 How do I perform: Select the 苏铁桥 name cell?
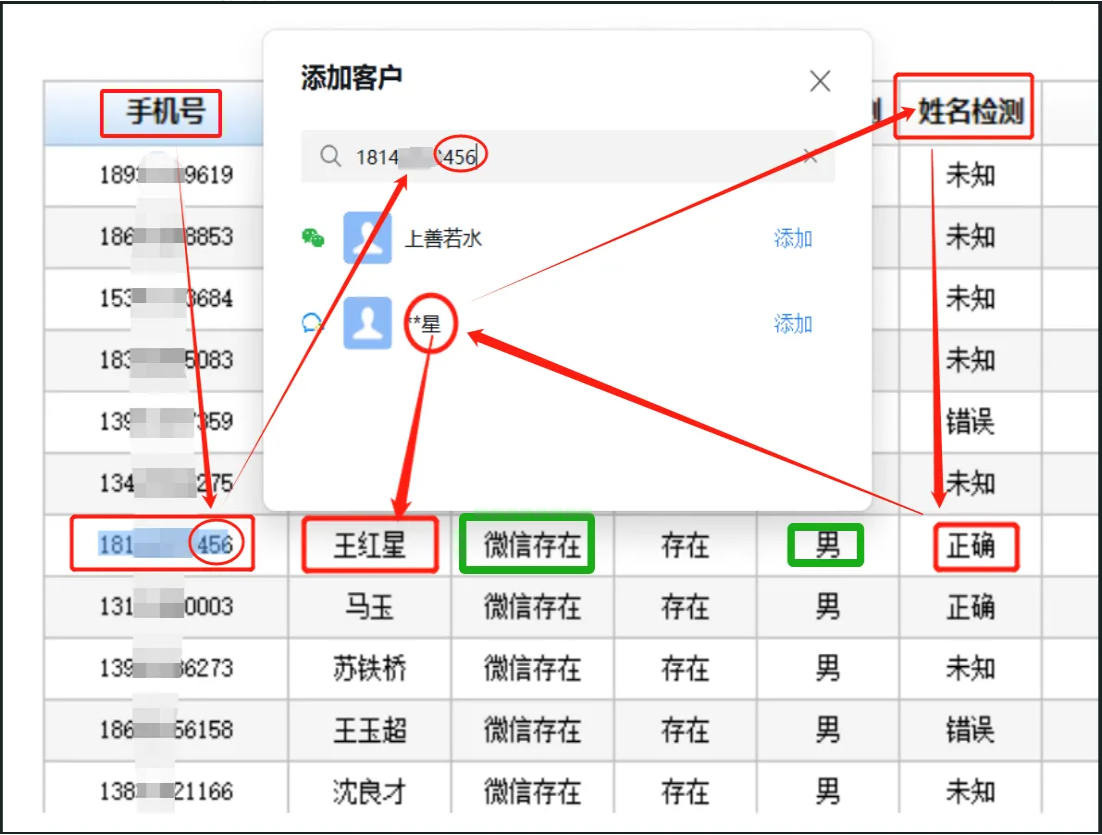pyautogui.click(x=370, y=668)
